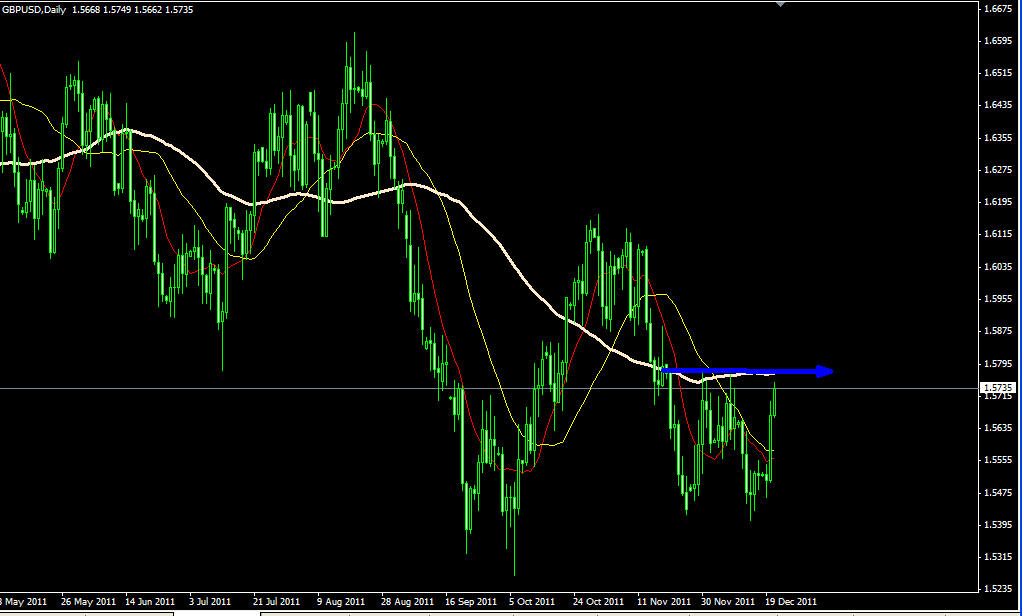
Task: Click the chart shift triangle marker at top
Action: pos(781,3)
